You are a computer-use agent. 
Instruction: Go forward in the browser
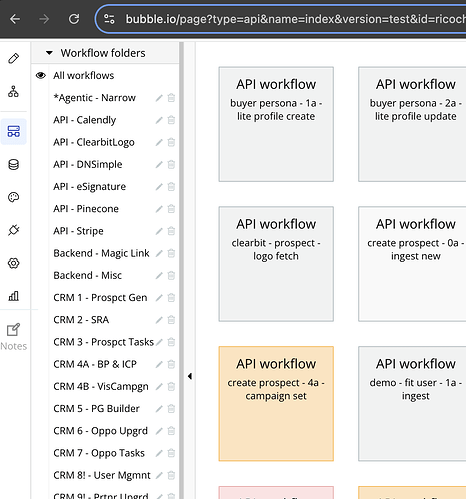coord(44,19)
